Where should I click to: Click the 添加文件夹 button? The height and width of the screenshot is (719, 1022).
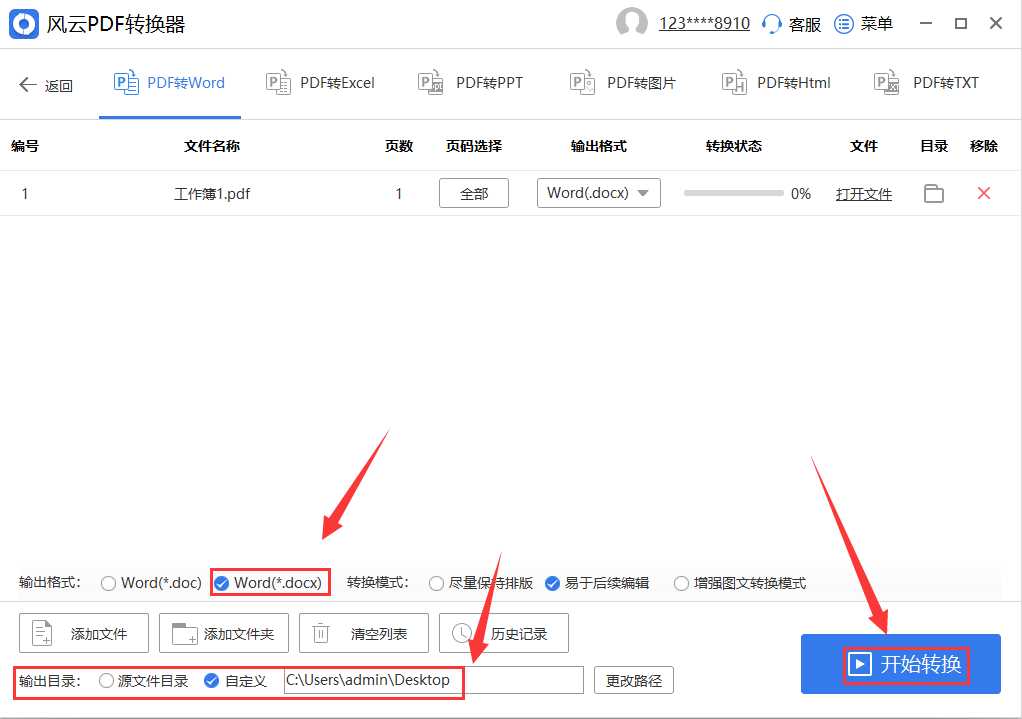[224, 633]
